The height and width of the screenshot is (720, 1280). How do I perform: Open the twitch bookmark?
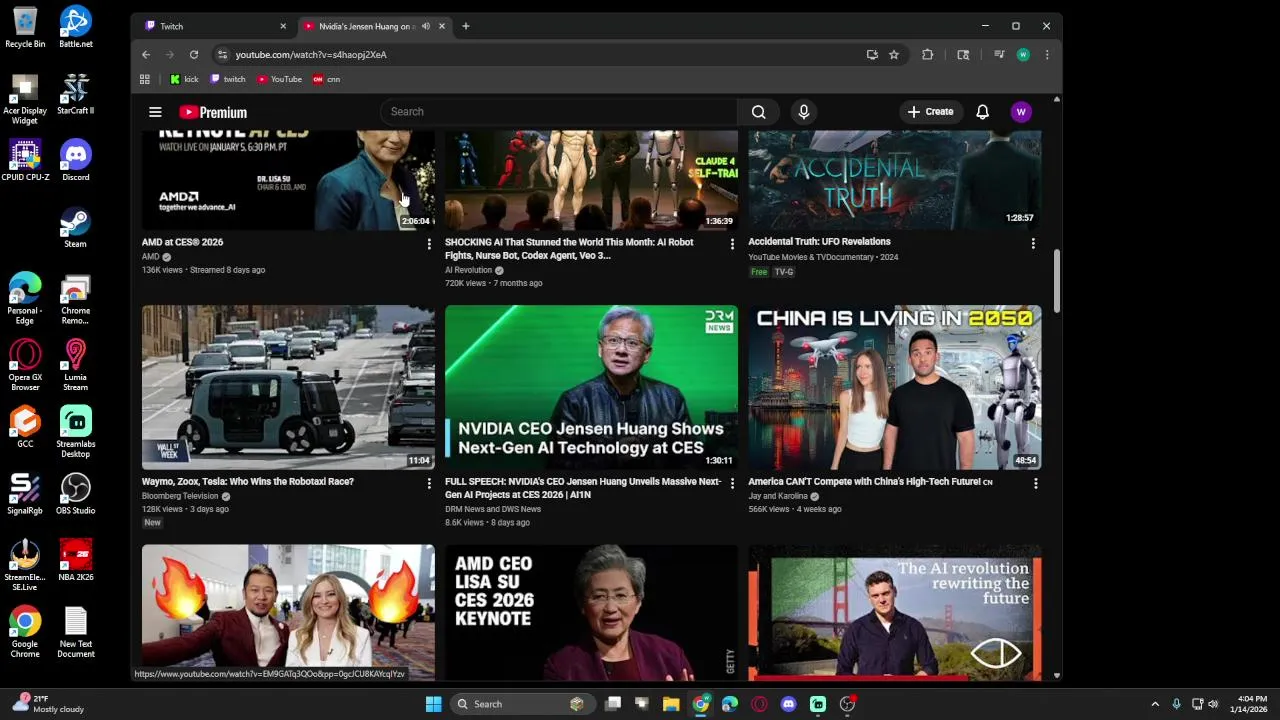(228, 79)
